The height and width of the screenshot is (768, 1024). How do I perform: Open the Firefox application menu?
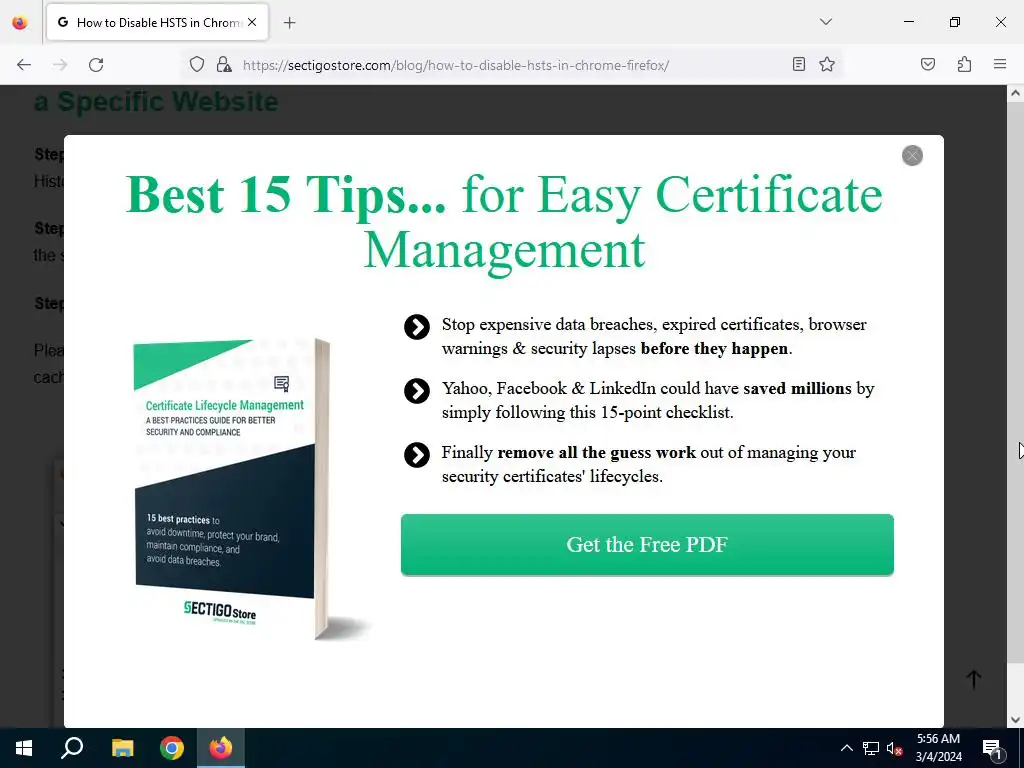point(1000,64)
